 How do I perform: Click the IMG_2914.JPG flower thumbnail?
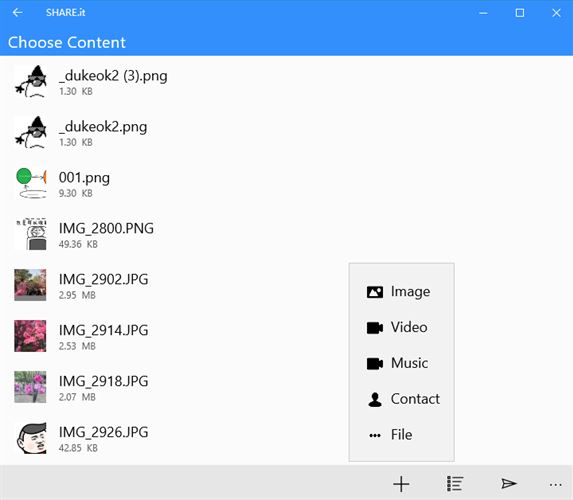pos(30,336)
